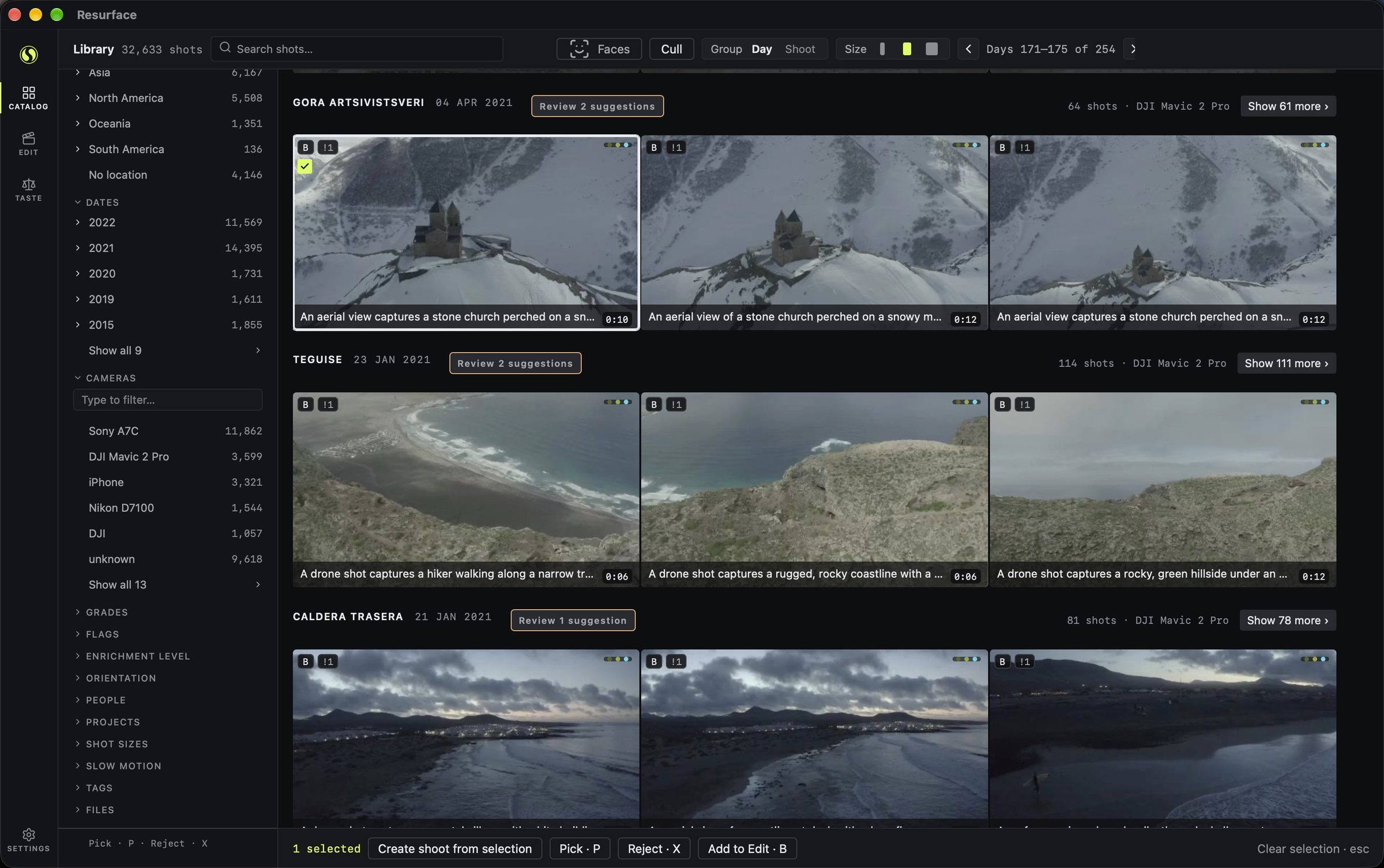This screenshot has height=868, width=1384.
Task: Filter by DJI Mavic 2 Pro camera
Action: coord(168,456)
